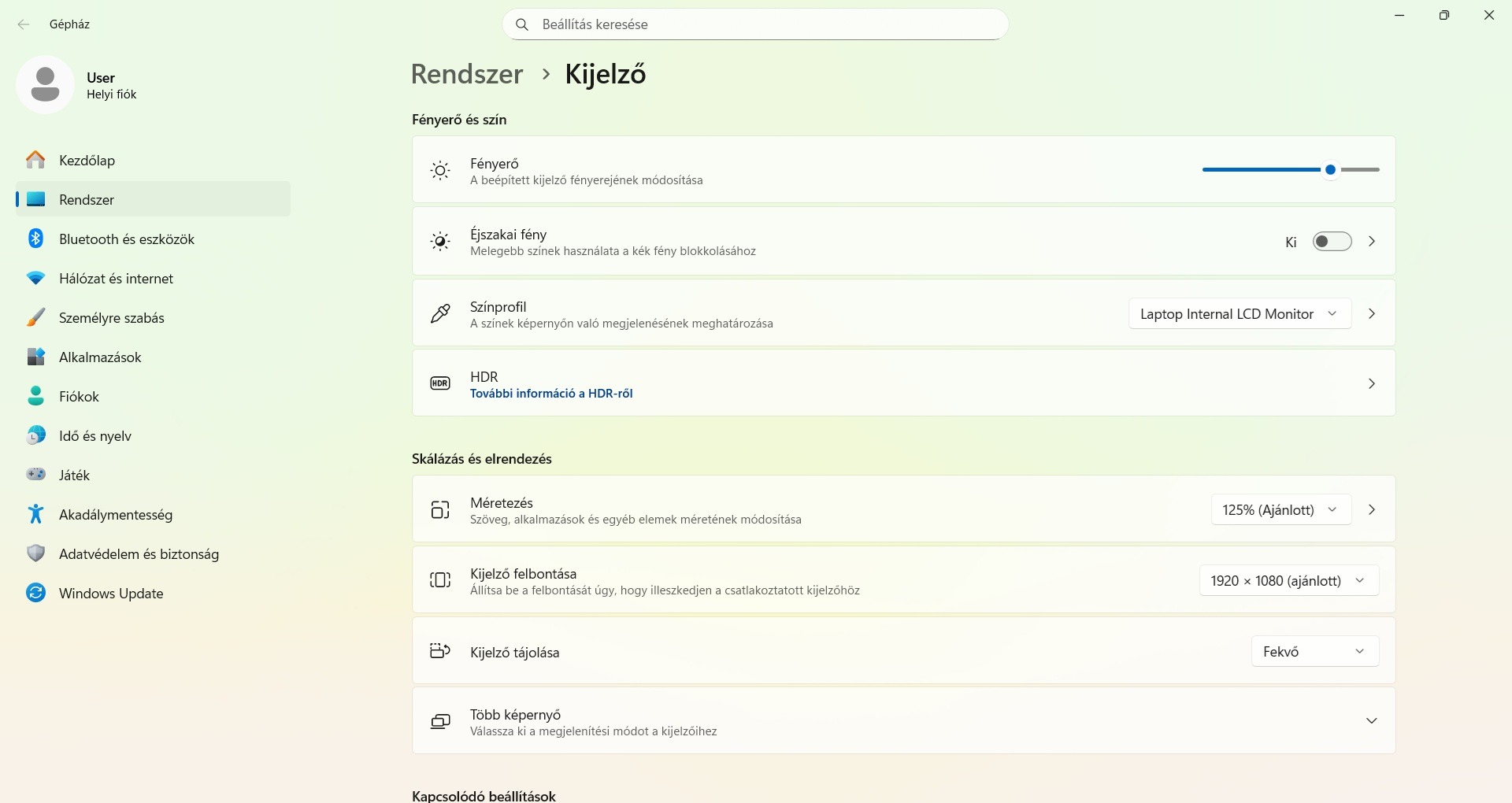
Task: Select the Személyre szabás paintbrush icon
Action: coord(35,318)
